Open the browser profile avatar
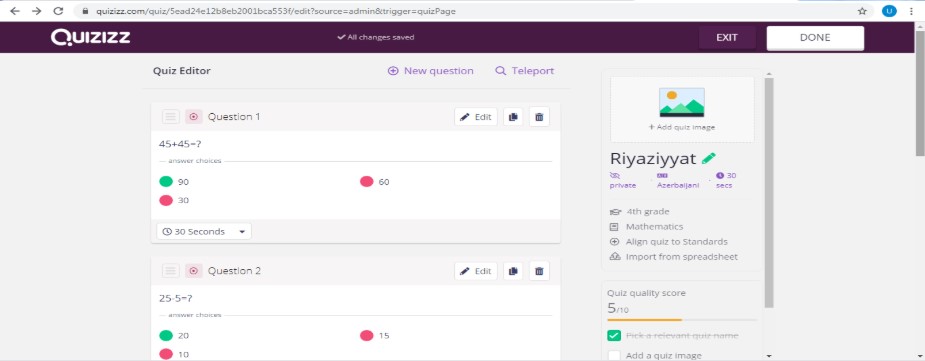925x361 pixels. pyautogui.click(x=889, y=11)
